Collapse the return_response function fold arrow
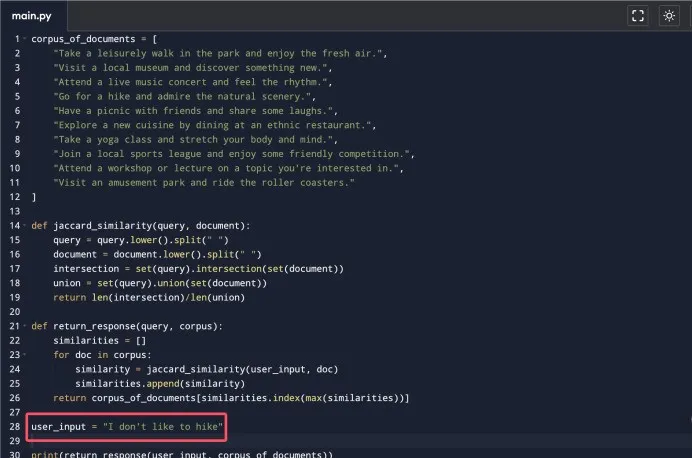 tap(25, 327)
